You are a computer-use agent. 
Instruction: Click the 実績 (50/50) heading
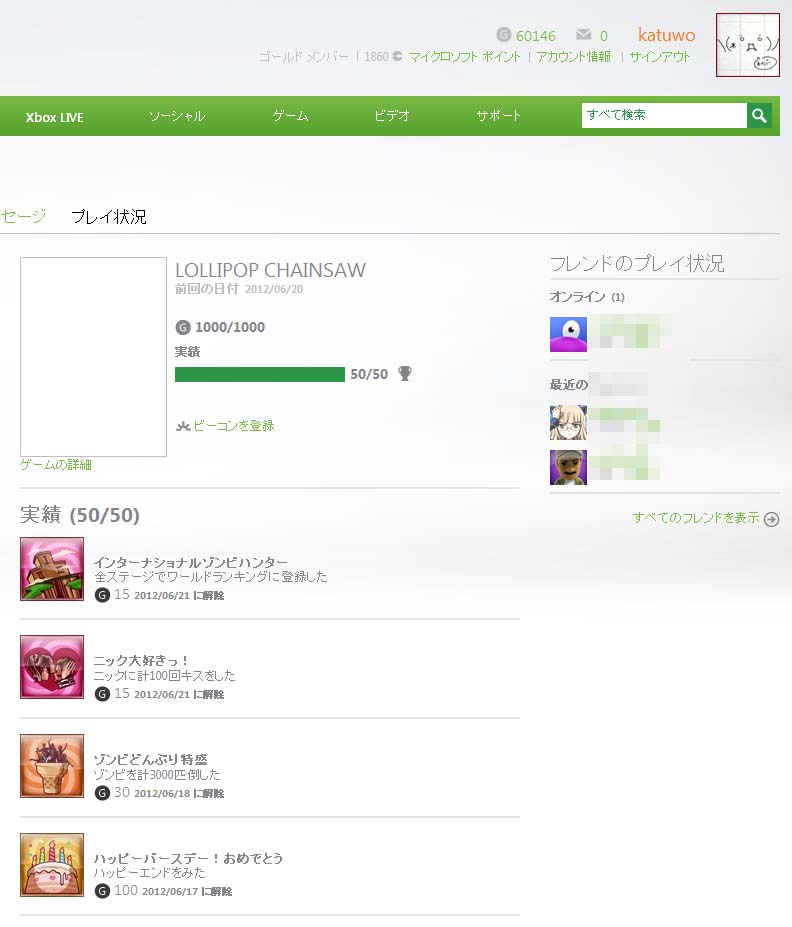click(x=80, y=514)
